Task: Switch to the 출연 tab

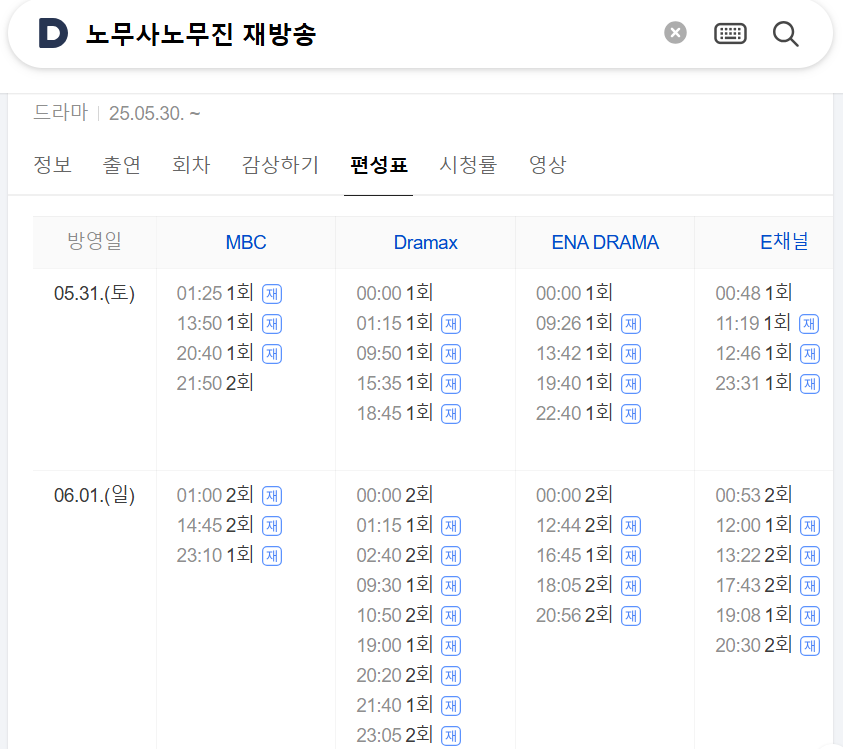Action: (x=122, y=165)
